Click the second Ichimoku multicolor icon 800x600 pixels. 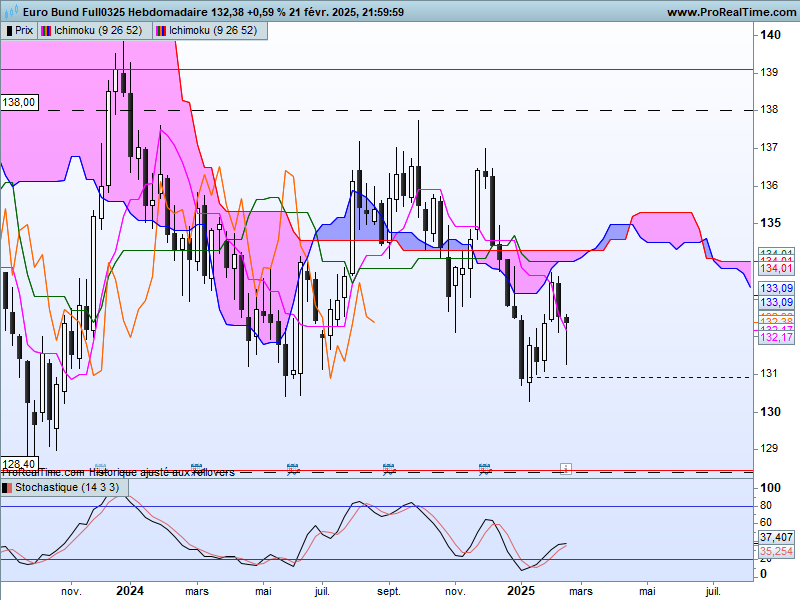[x=161, y=31]
